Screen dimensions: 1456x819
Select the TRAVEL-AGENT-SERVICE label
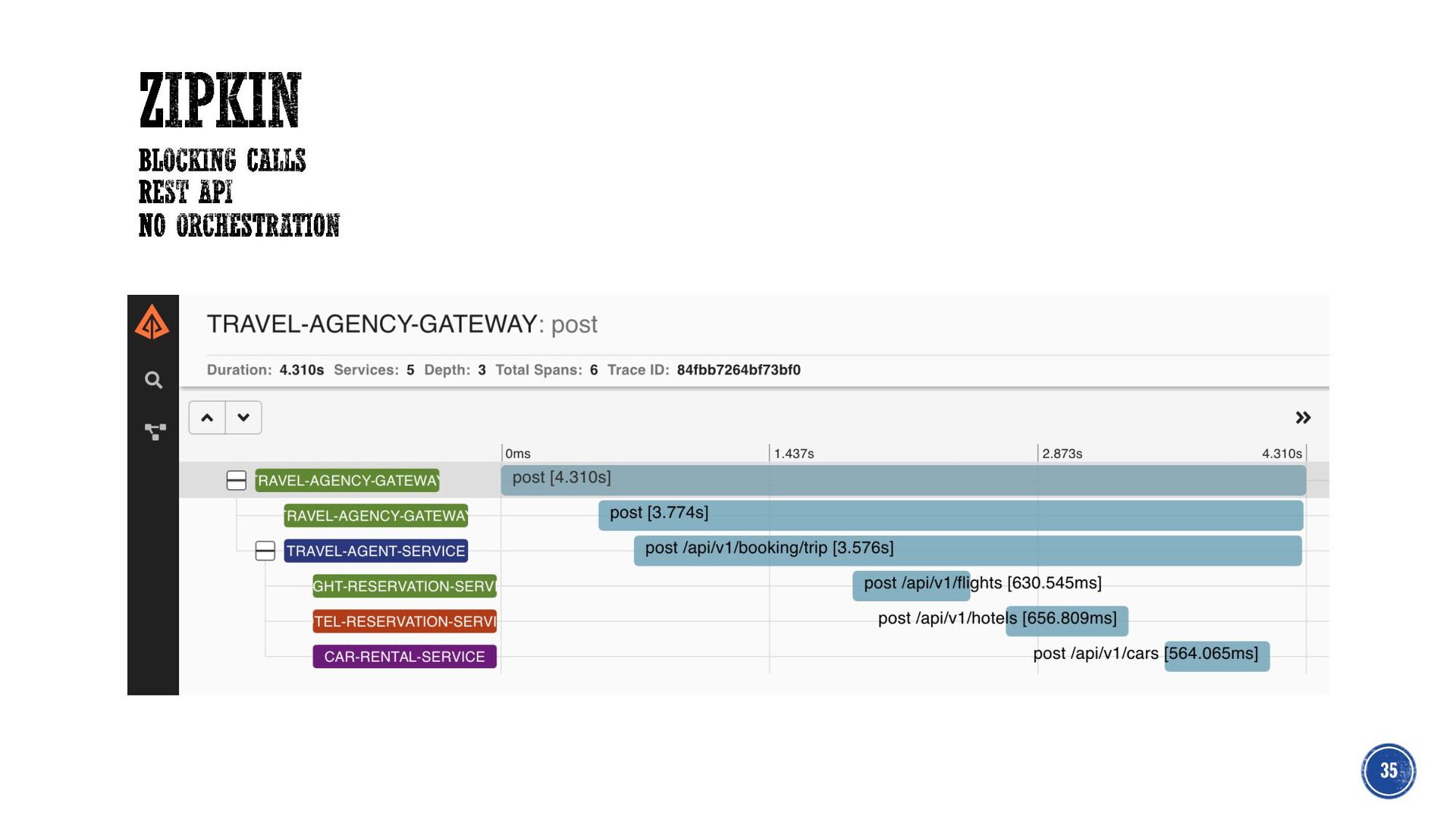click(376, 551)
